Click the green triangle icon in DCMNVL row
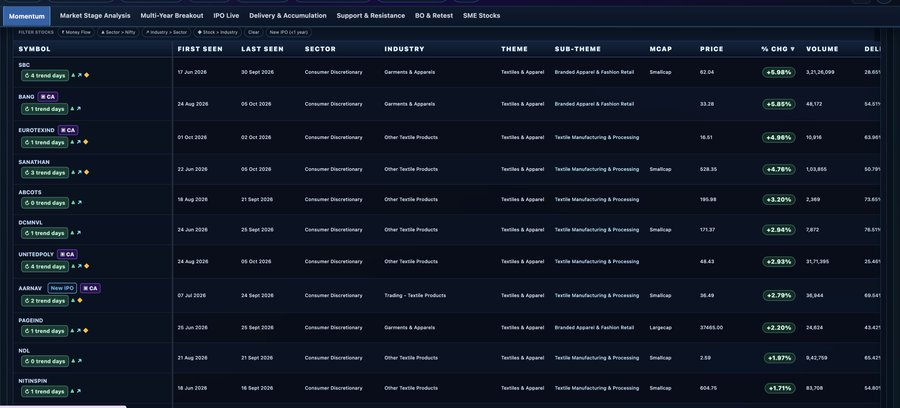 (72, 233)
